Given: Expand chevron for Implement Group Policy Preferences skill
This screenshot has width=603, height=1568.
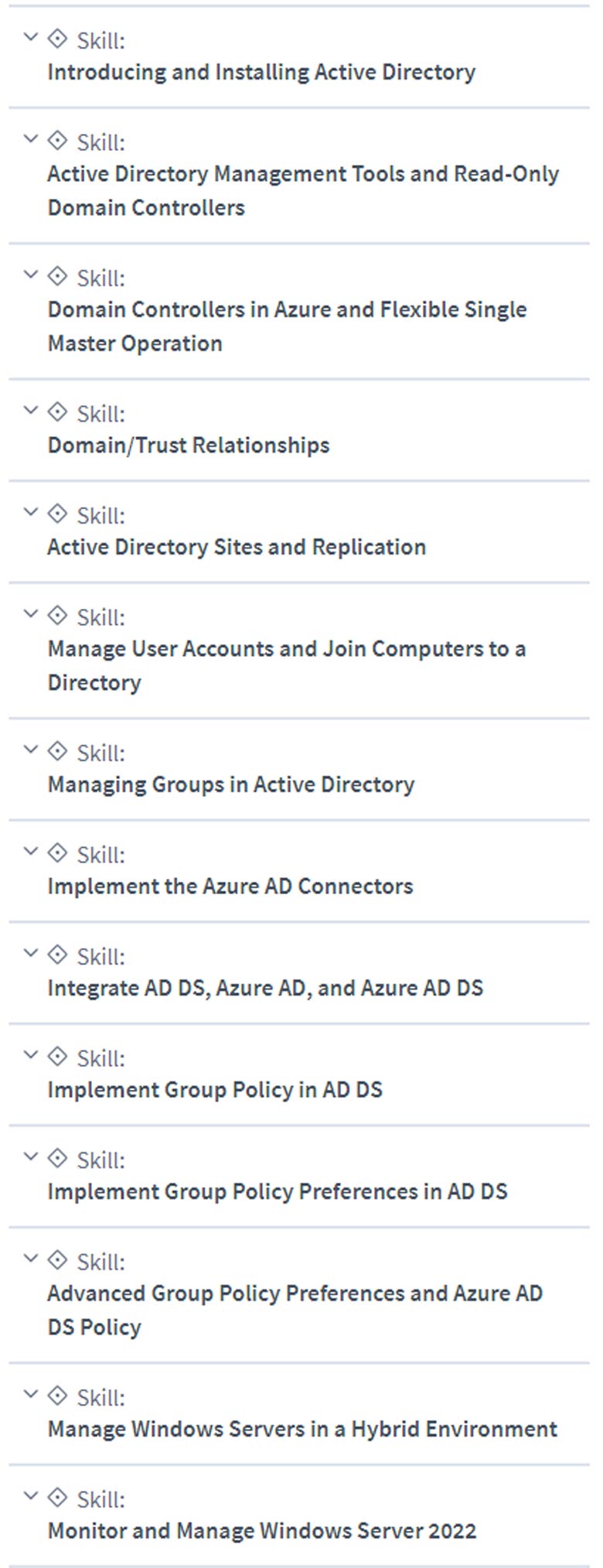Looking at the screenshot, I should [31, 1156].
